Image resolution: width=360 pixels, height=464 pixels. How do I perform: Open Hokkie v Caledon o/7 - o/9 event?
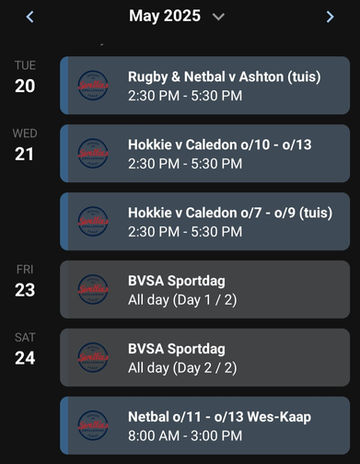point(205,221)
